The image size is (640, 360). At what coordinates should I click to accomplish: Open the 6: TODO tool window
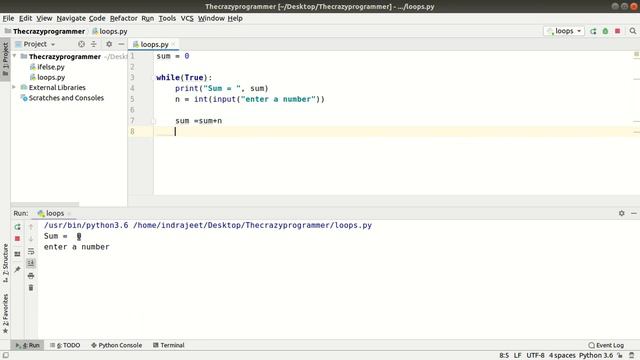coord(65,345)
